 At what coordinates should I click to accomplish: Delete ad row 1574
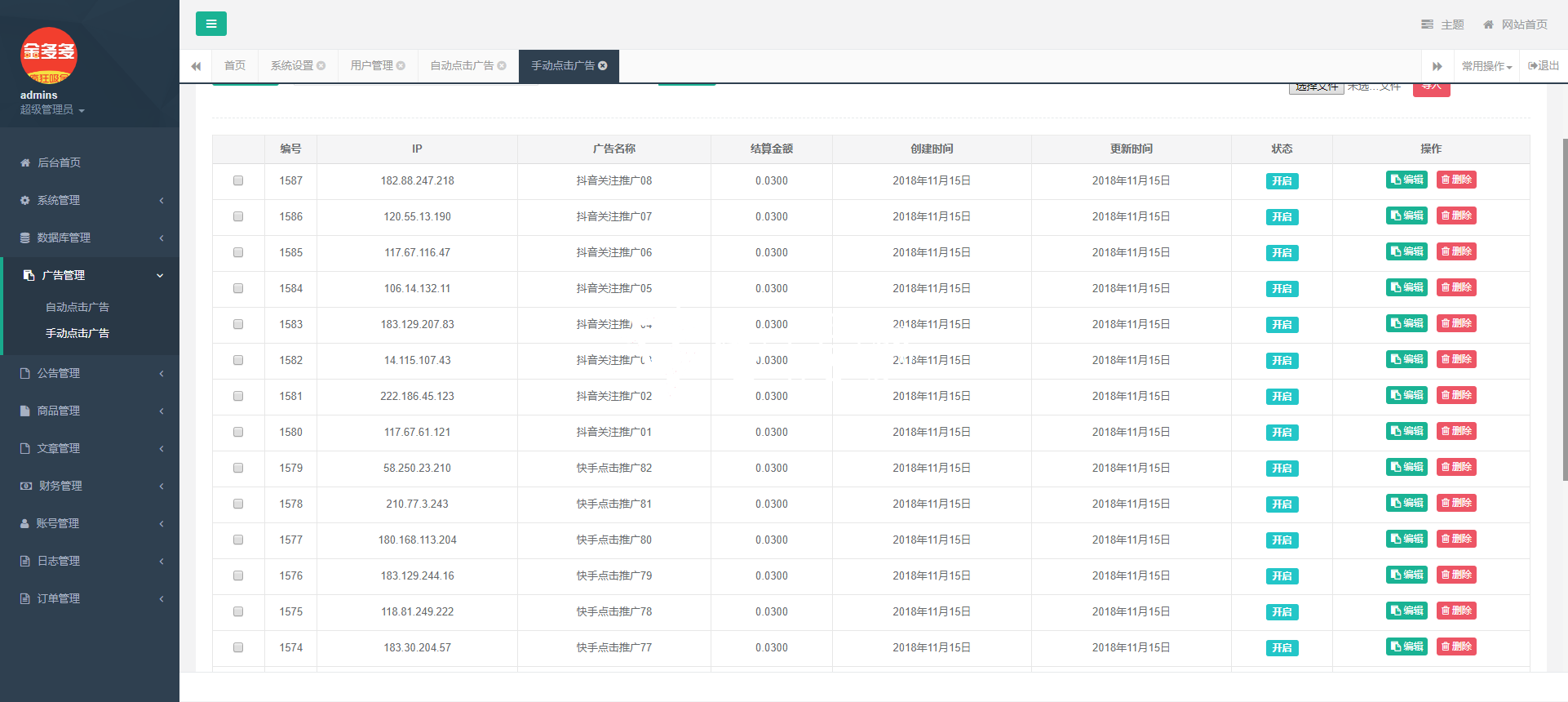(1456, 646)
